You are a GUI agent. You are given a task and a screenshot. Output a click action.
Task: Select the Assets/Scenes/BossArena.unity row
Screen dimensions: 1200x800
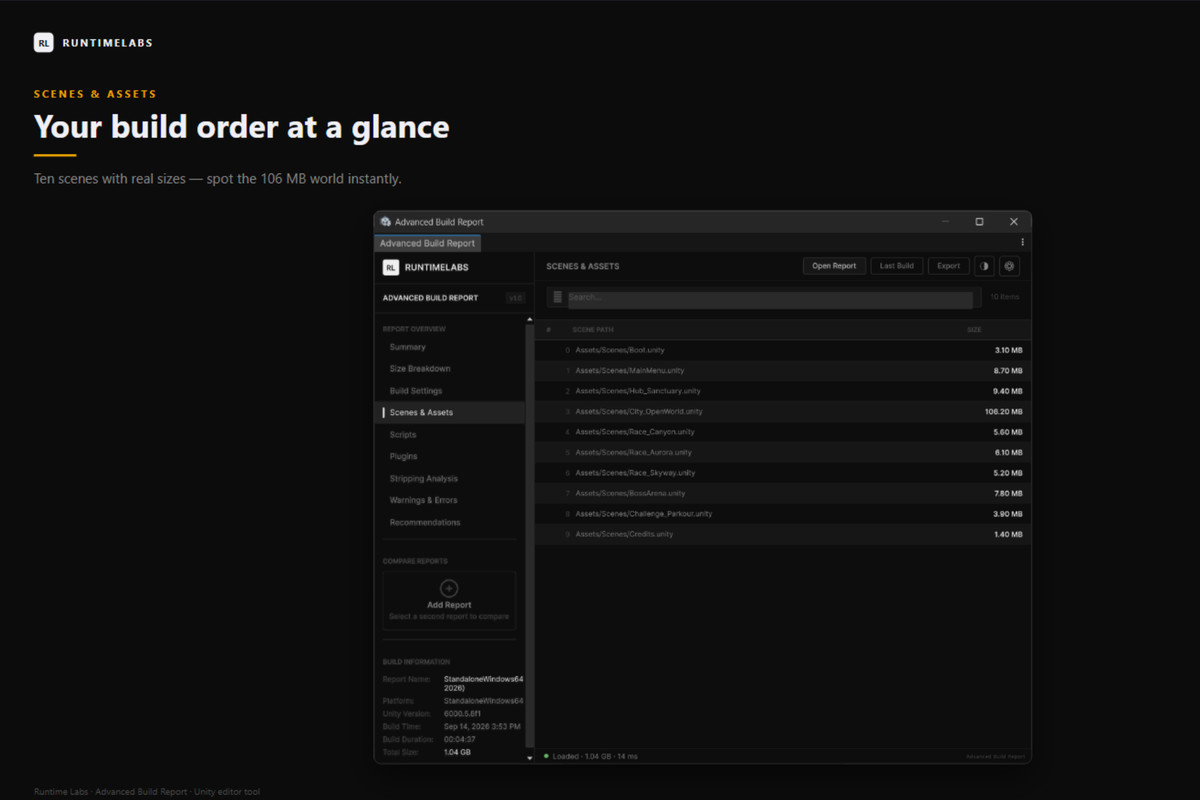pos(783,493)
